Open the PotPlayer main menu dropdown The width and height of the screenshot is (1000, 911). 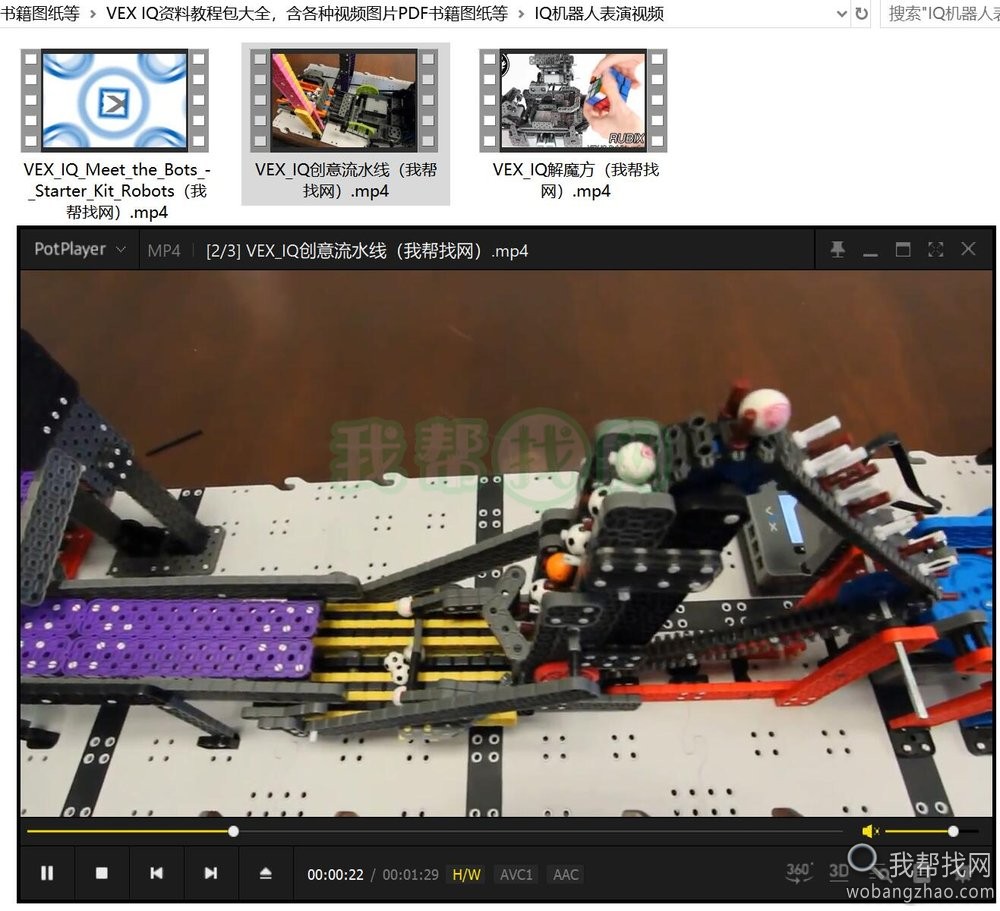(x=80, y=249)
